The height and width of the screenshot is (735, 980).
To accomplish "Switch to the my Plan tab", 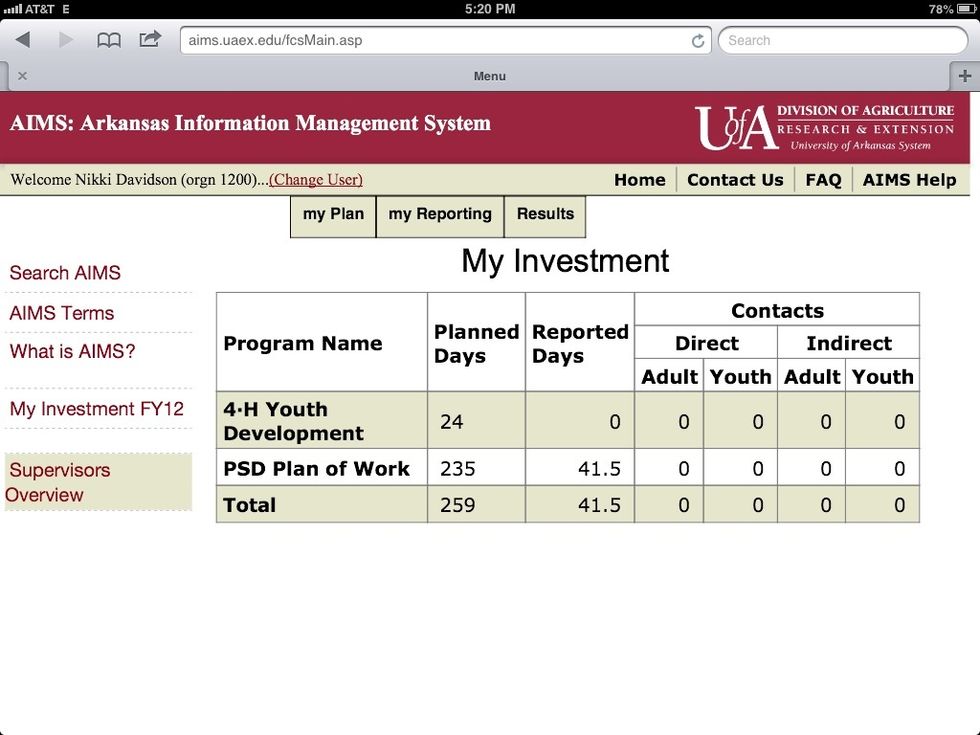I will [x=333, y=216].
